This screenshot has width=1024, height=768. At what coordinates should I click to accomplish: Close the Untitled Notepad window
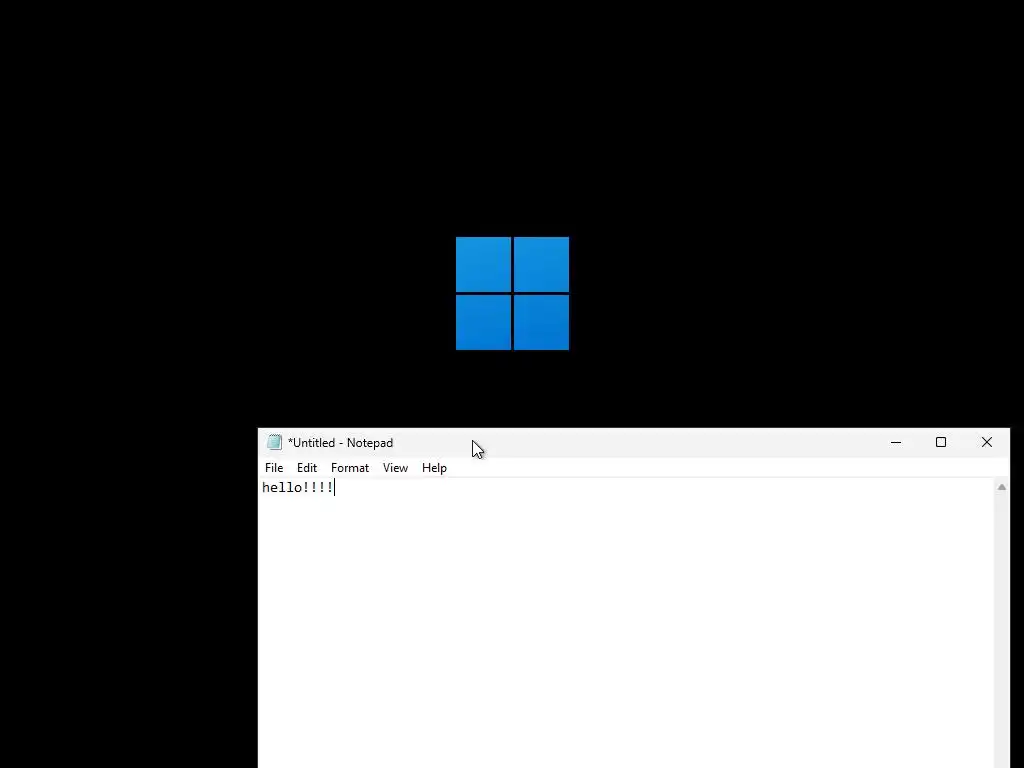click(x=987, y=442)
